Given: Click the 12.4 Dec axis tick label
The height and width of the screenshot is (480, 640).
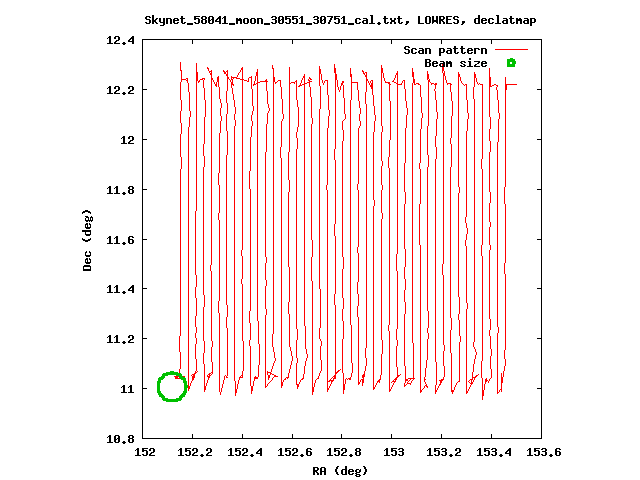Looking at the screenshot, I should pos(120,40).
